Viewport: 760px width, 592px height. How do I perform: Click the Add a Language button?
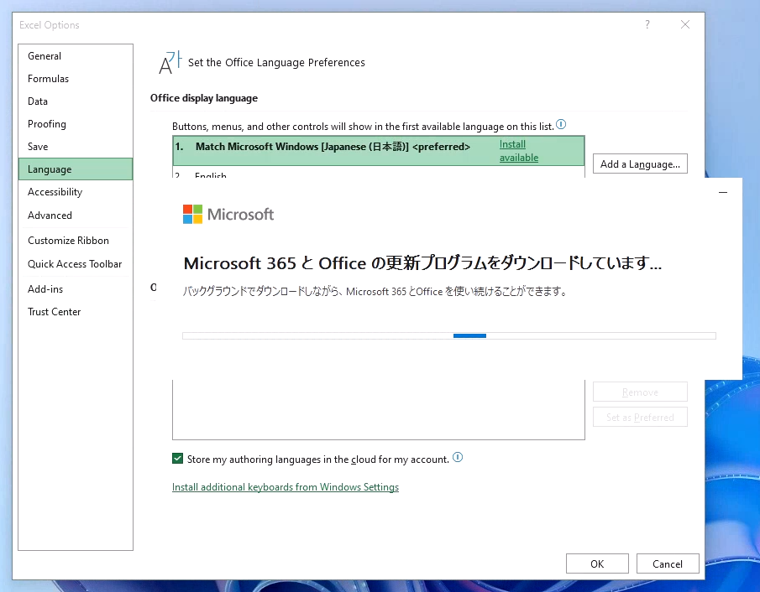tap(640, 164)
